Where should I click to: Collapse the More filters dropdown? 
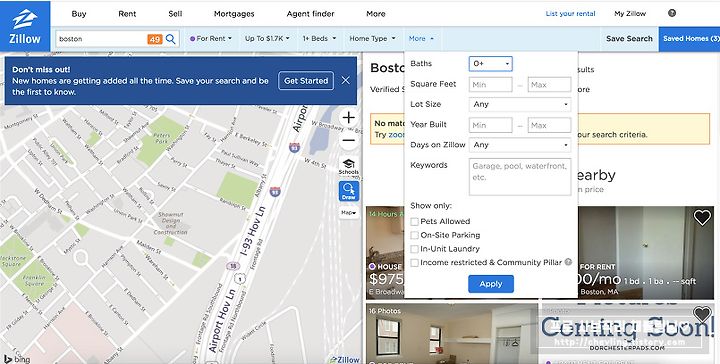[x=421, y=39]
